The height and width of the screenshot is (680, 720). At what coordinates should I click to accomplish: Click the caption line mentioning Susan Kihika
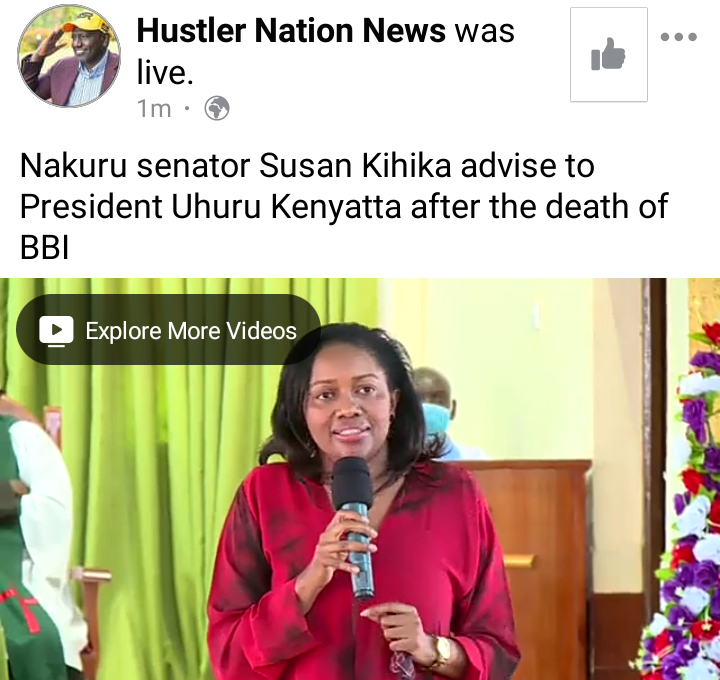[x=307, y=165]
